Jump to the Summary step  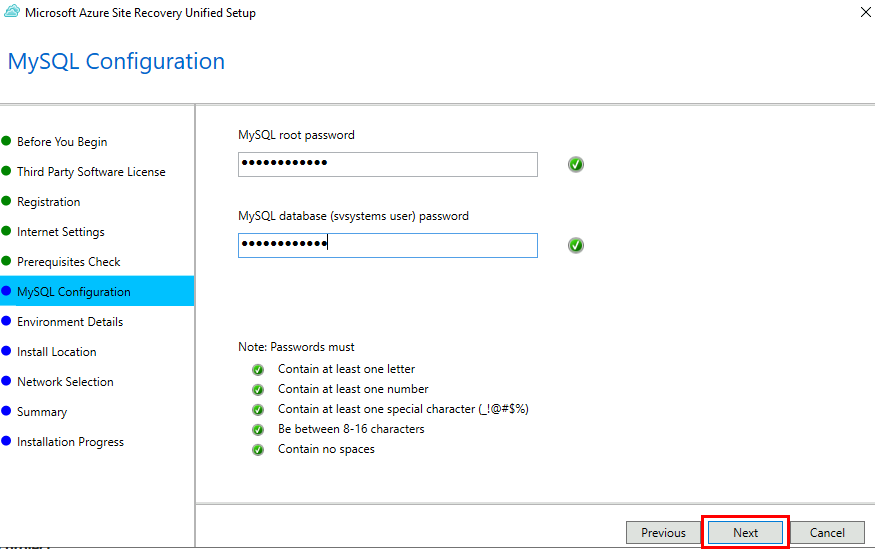pyautogui.click(x=42, y=412)
